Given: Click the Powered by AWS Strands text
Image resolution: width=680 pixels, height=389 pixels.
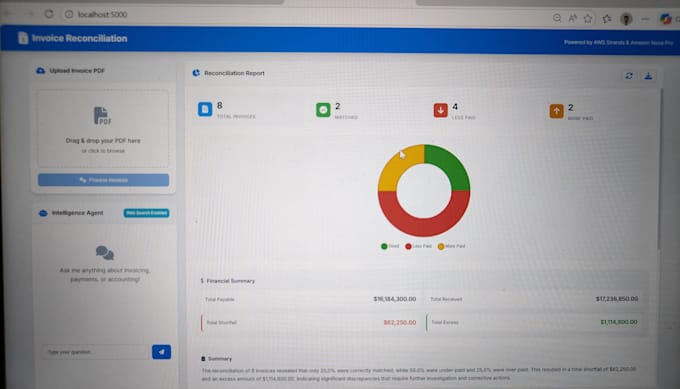Looking at the screenshot, I should pyautogui.click(x=618, y=42).
